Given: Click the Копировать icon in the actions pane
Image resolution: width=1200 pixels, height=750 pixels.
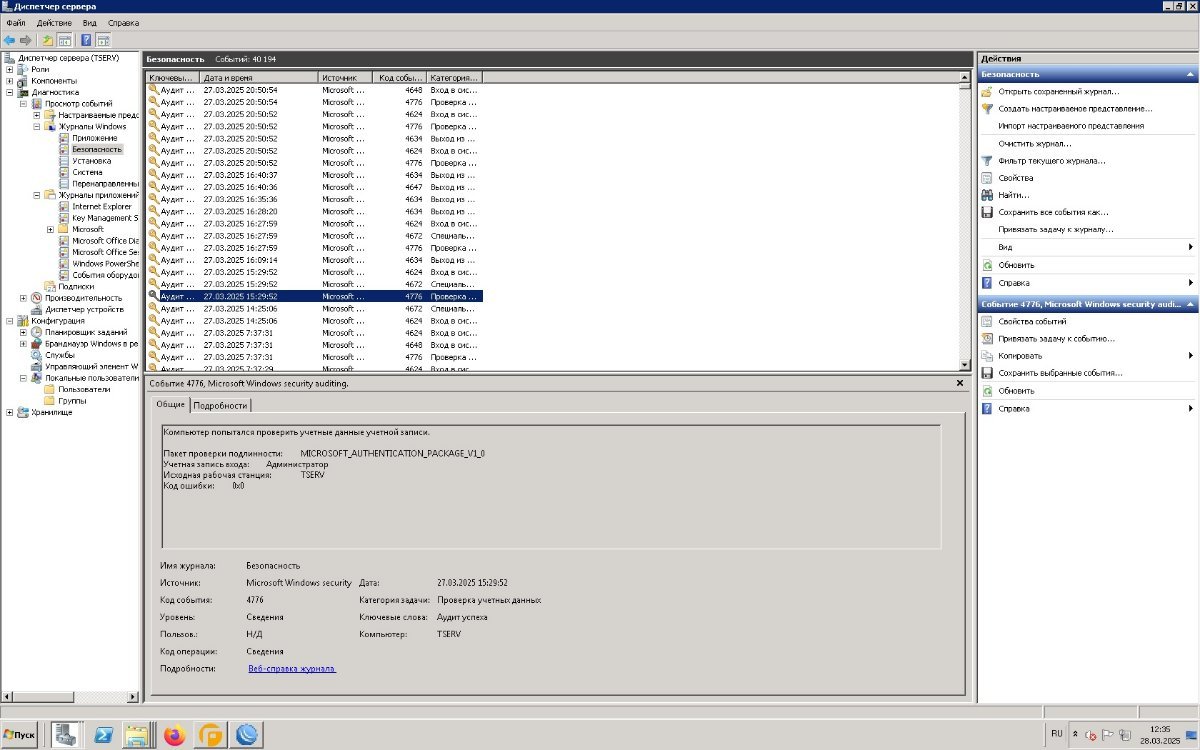Looking at the screenshot, I should [x=987, y=355].
